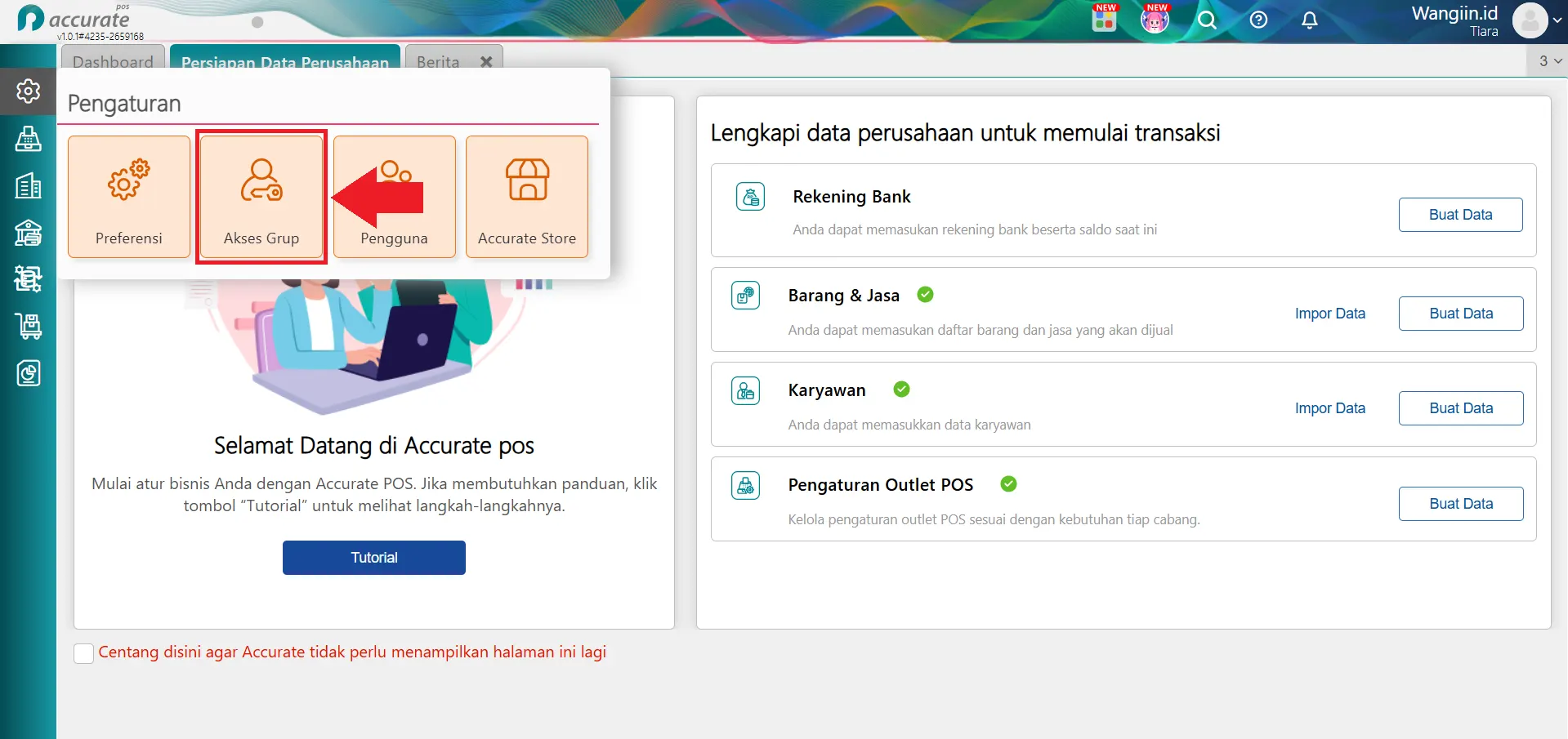Click the Lengkapi data perusahaan heading
Viewport: 1568px width, 739px height.
(965, 133)
